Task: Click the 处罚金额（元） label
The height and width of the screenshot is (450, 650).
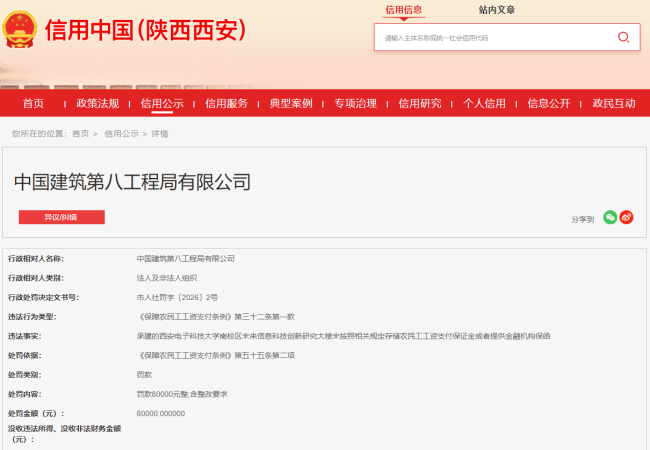Action: point(36,414)
